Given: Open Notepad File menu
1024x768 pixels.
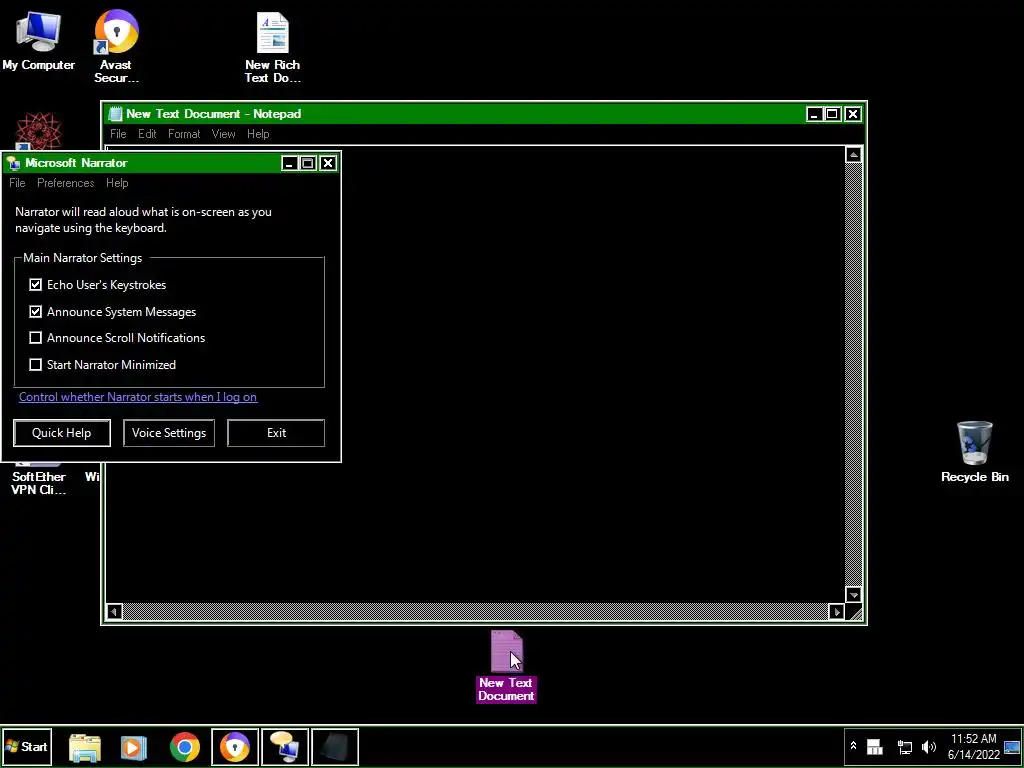Looking at the screenshot, I should pos(118,134).
